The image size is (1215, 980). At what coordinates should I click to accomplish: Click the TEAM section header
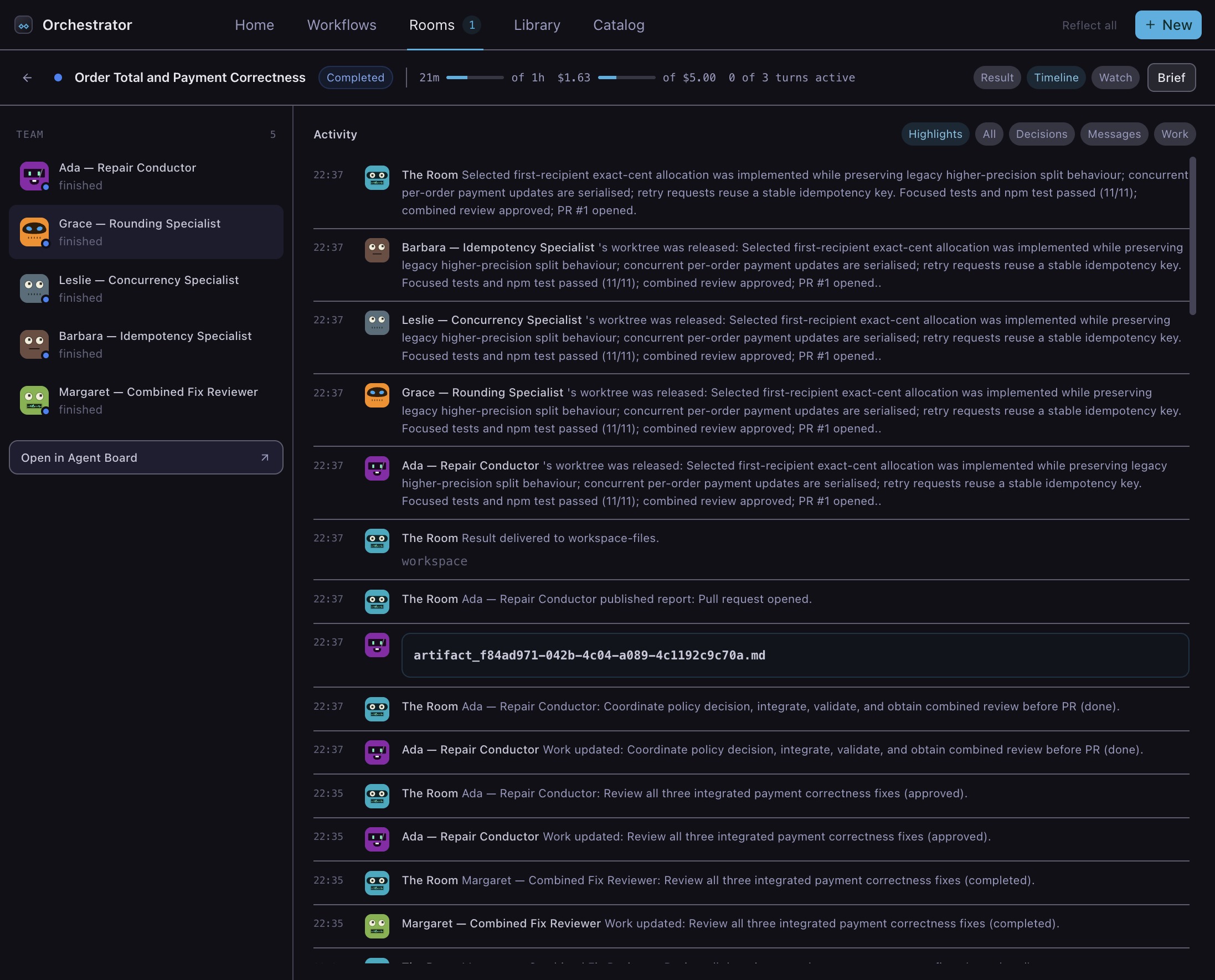click(30, 135)
